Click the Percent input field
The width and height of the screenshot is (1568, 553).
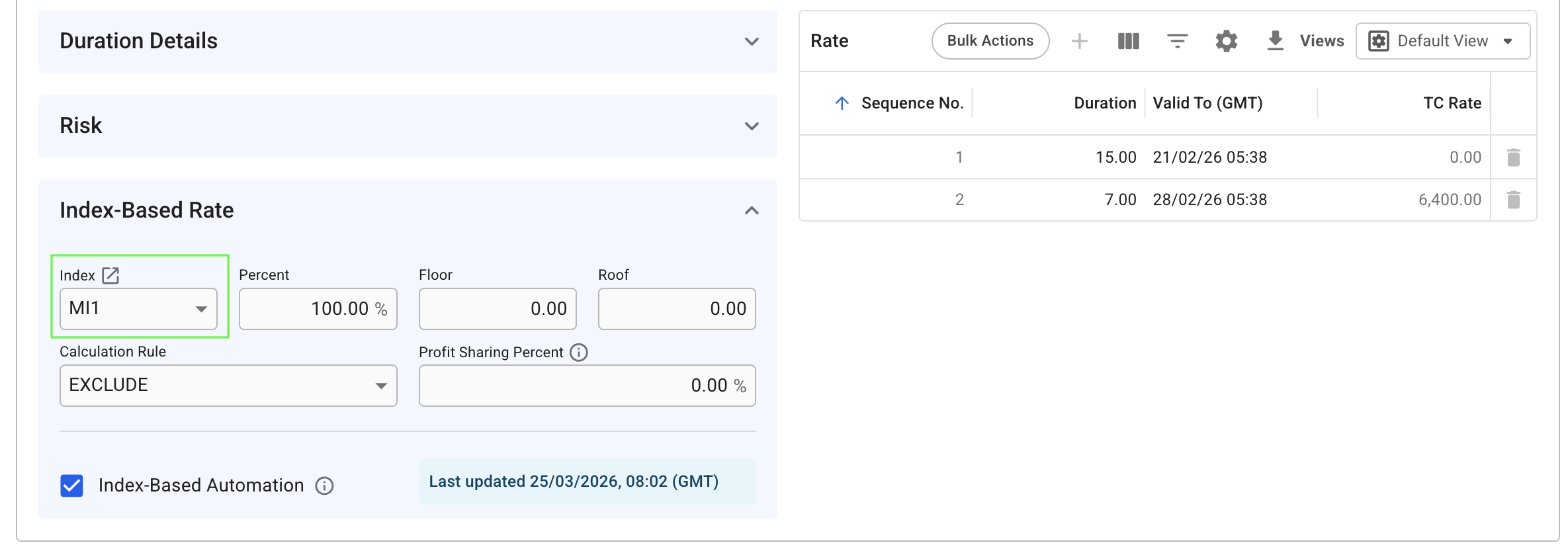[318, 309]
